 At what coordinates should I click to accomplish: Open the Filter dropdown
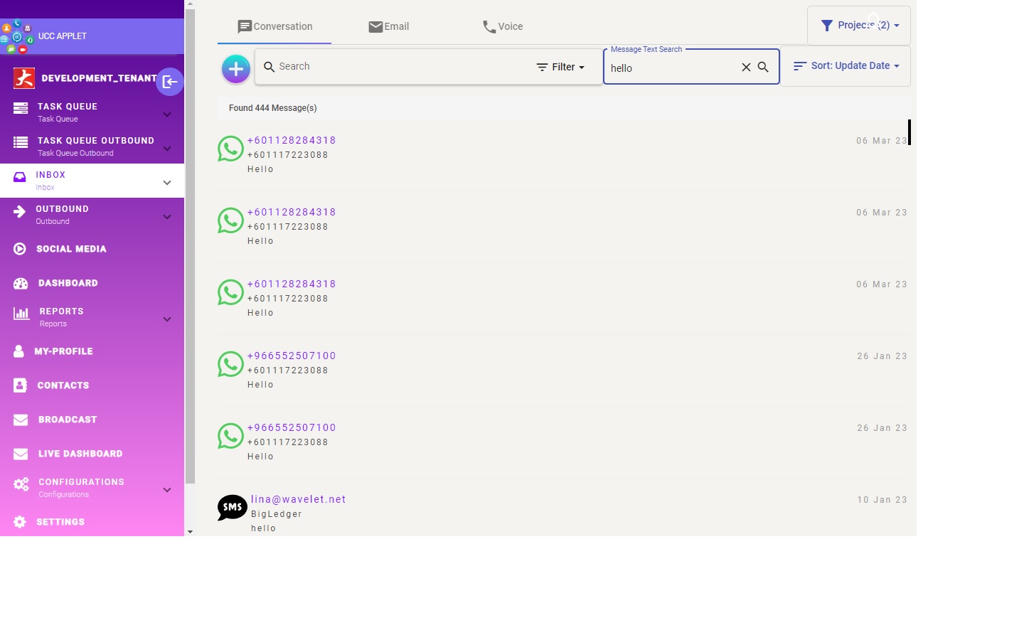pyautogui.click(x=561, y=68)
